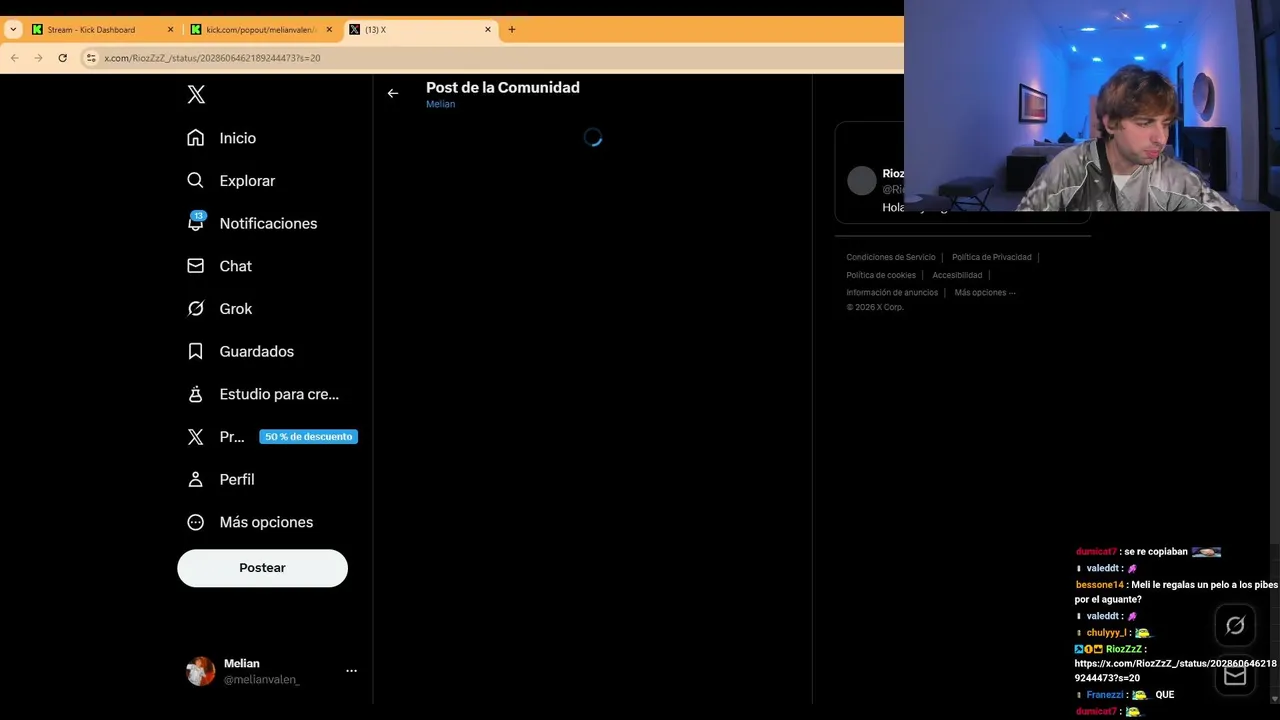
Task: Click bessone14 username in chat overlay
Action: click(x=1100, y=585)
